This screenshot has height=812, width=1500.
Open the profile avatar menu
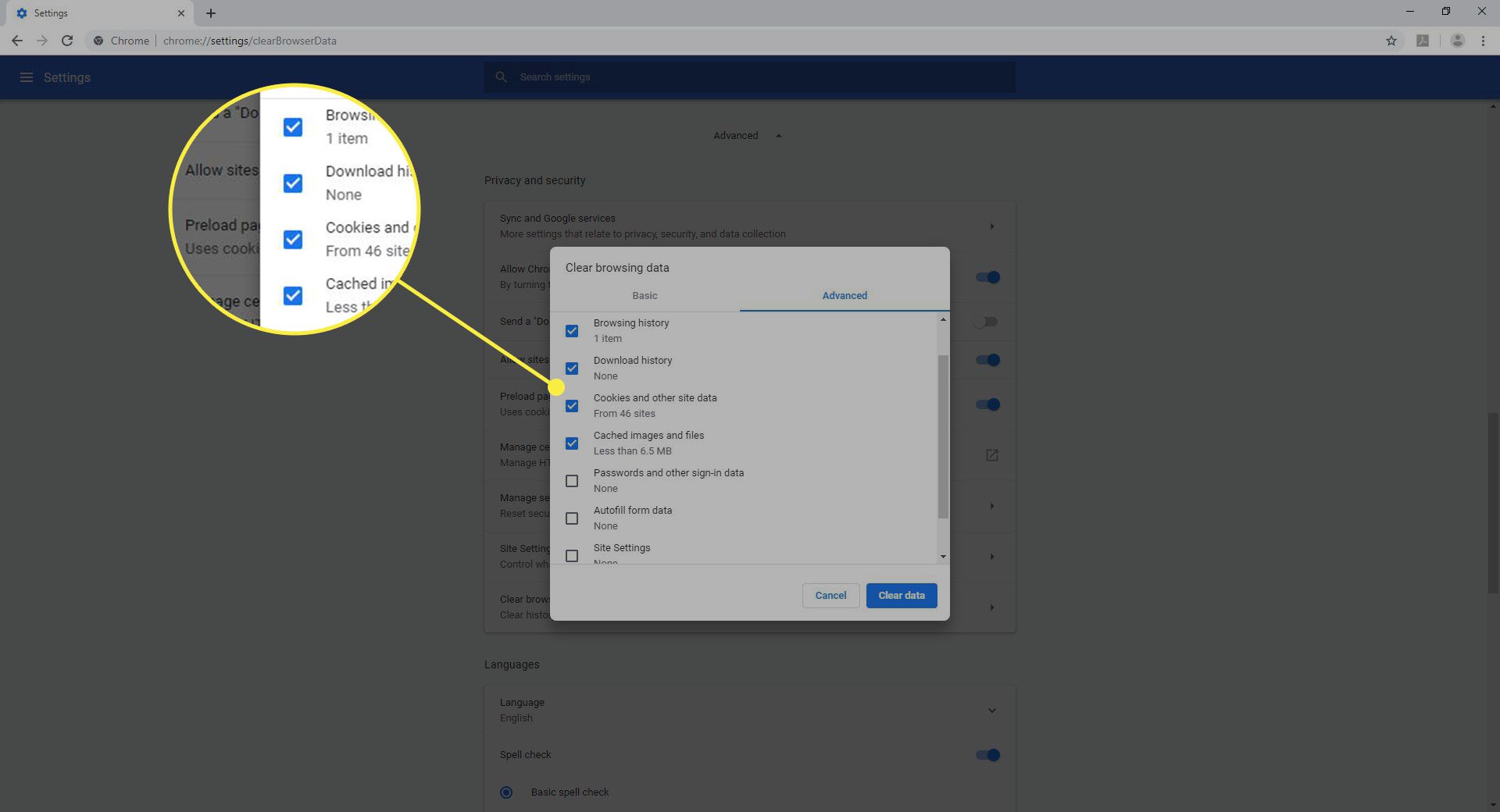point(1457,41)
